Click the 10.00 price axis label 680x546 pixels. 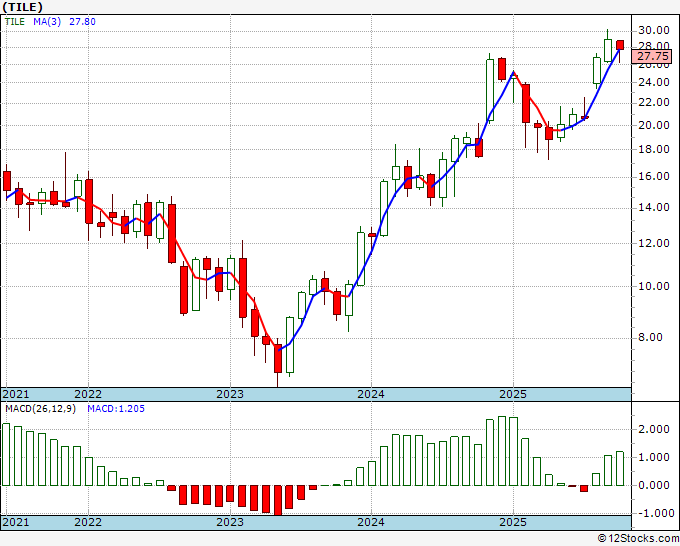coord(653,286)
